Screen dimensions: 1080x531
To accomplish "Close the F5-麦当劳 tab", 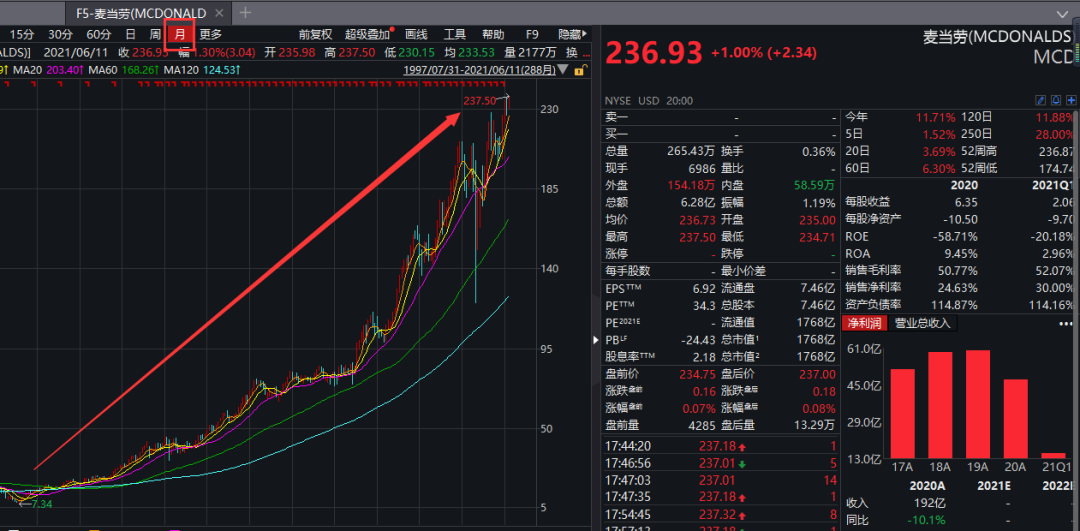I will point(219,13).
